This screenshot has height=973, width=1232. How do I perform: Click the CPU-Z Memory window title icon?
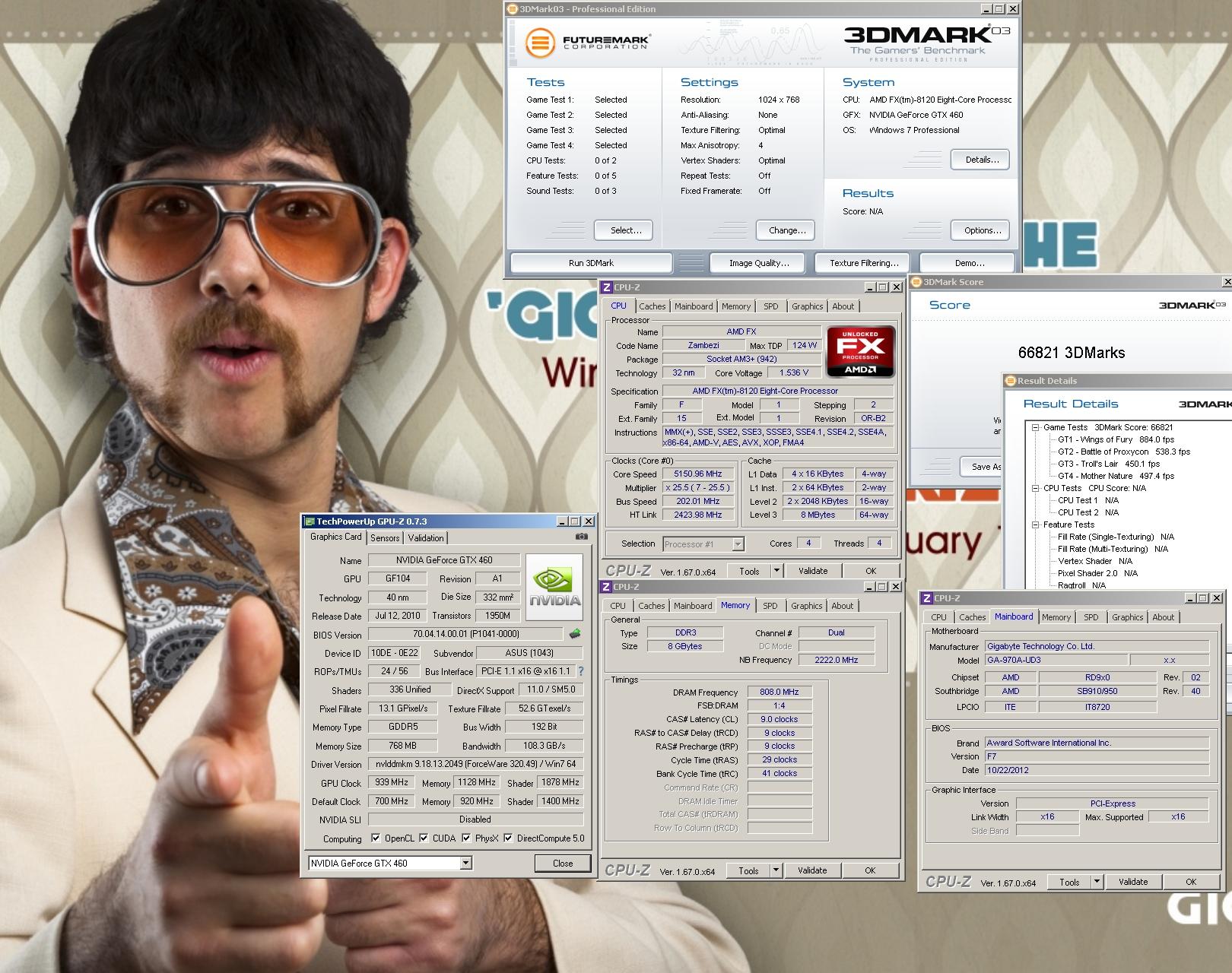606,587
